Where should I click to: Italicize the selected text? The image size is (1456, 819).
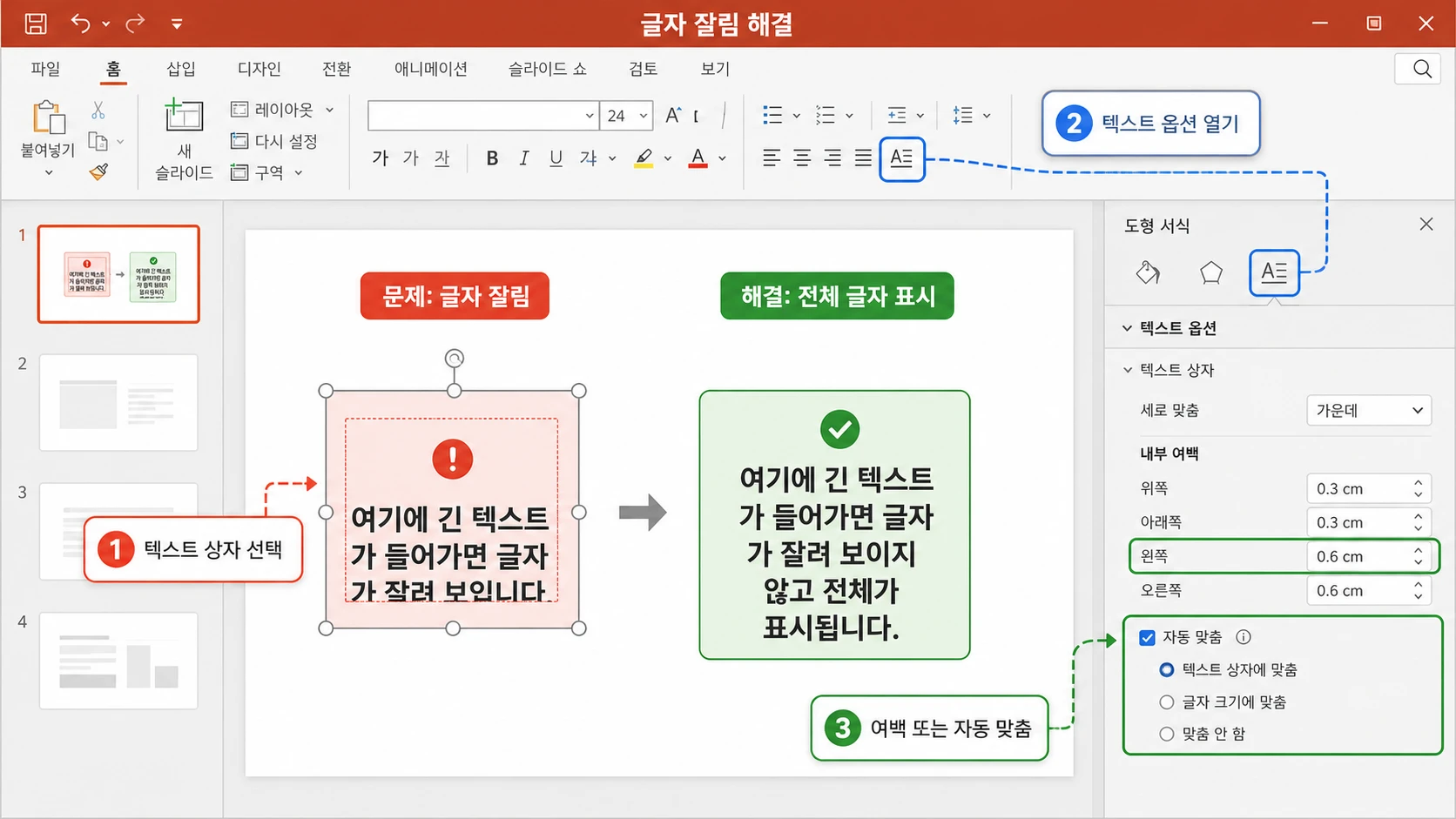click(x=523, y=158)
